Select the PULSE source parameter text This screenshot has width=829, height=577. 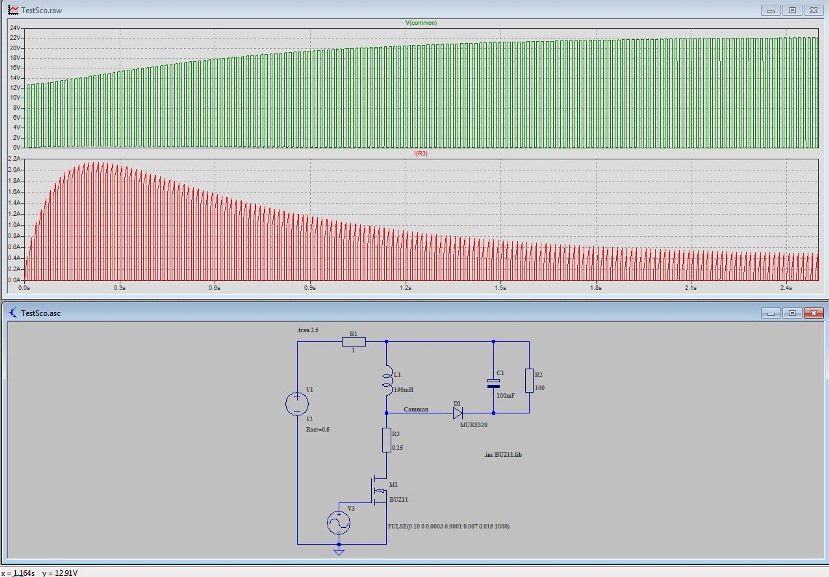tap(448, 526)
